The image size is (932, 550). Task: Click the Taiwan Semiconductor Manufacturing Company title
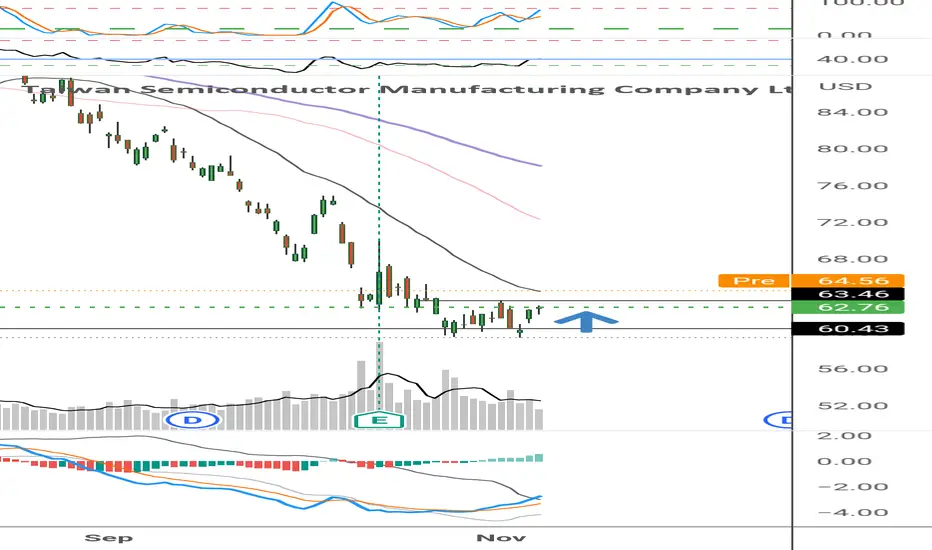(407, 90)
